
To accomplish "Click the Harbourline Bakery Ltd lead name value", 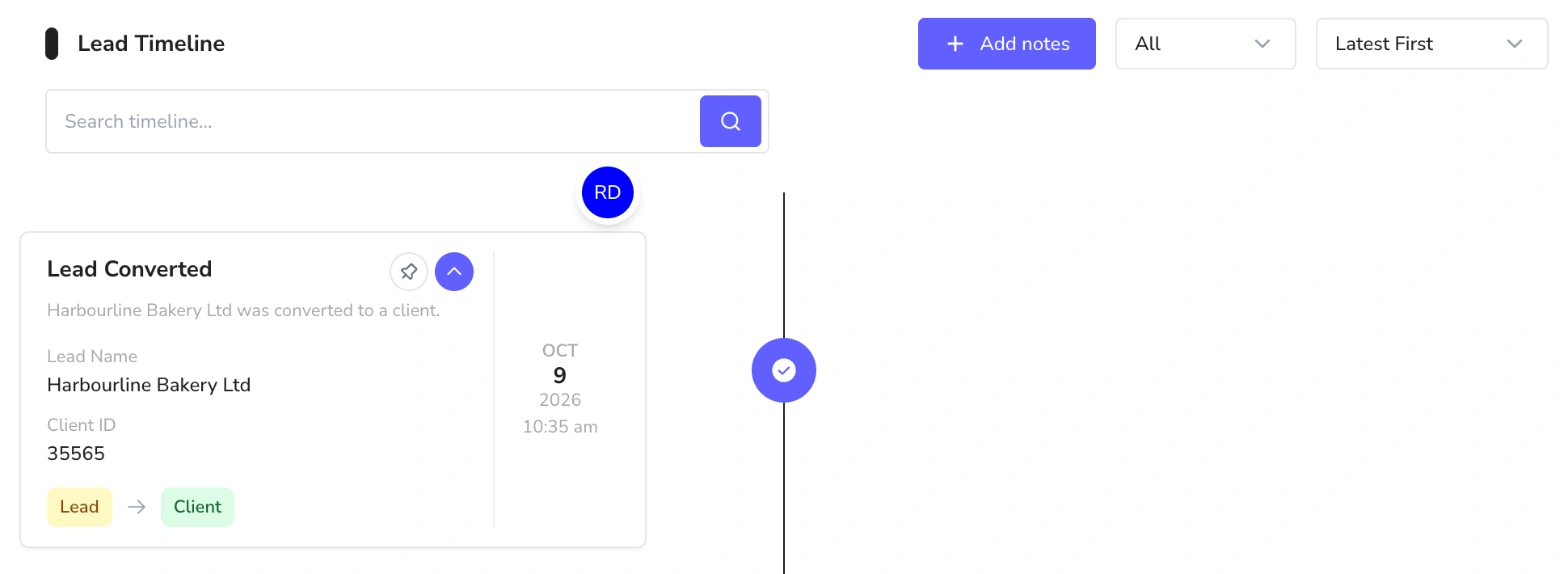I will 149,385.
